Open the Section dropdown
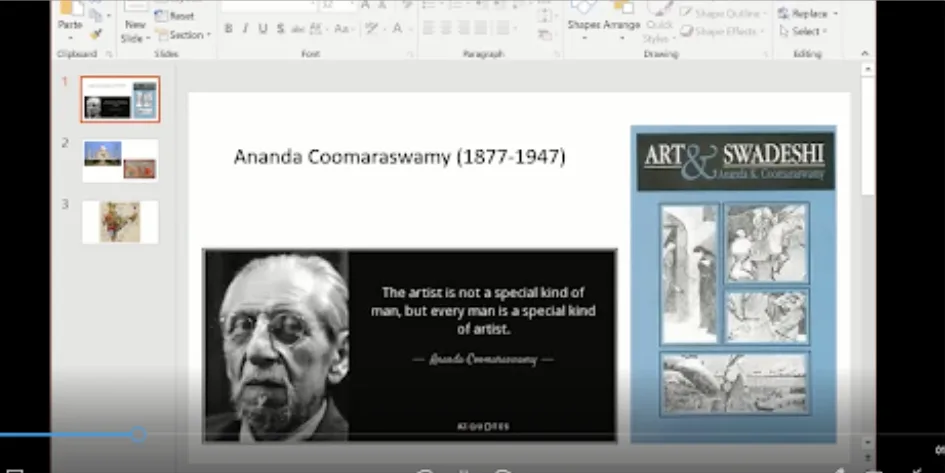This screenshot has width=945, height=473. tap(183, 35)
